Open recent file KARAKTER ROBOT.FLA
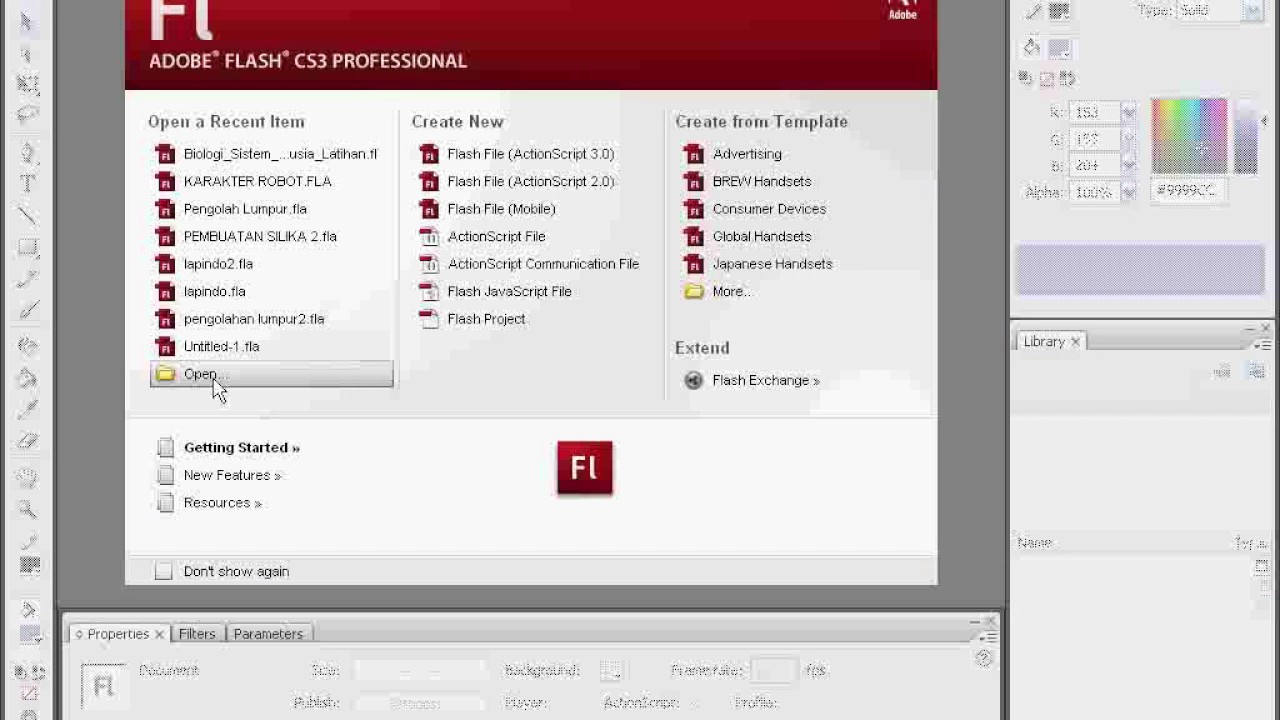Screen dimensions: 1280x720 tap(257, 182)
